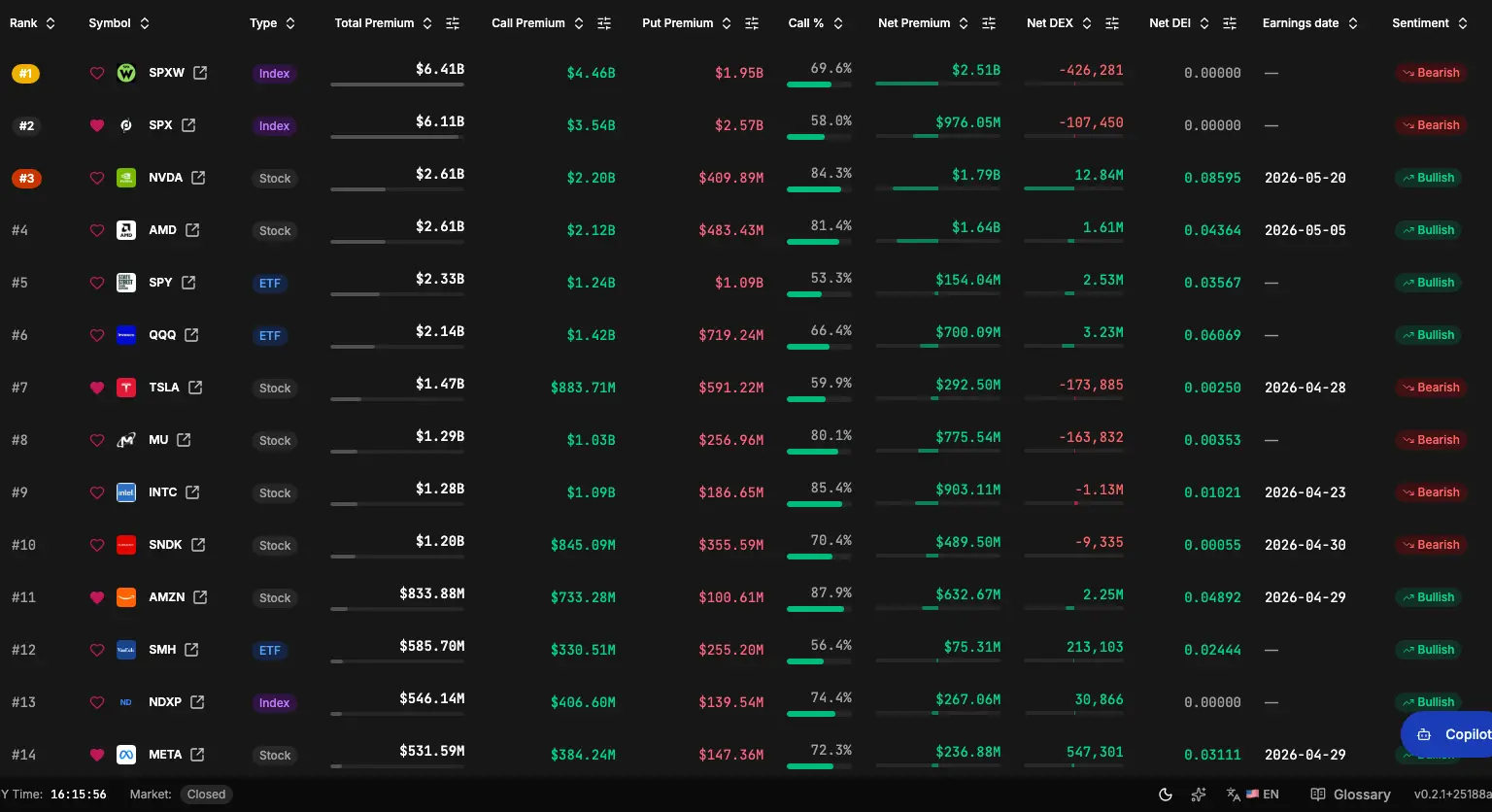Click the external link icon beside QQQ
The image size is (1492, 812).
pyautogui.click(x=191, y=335)
